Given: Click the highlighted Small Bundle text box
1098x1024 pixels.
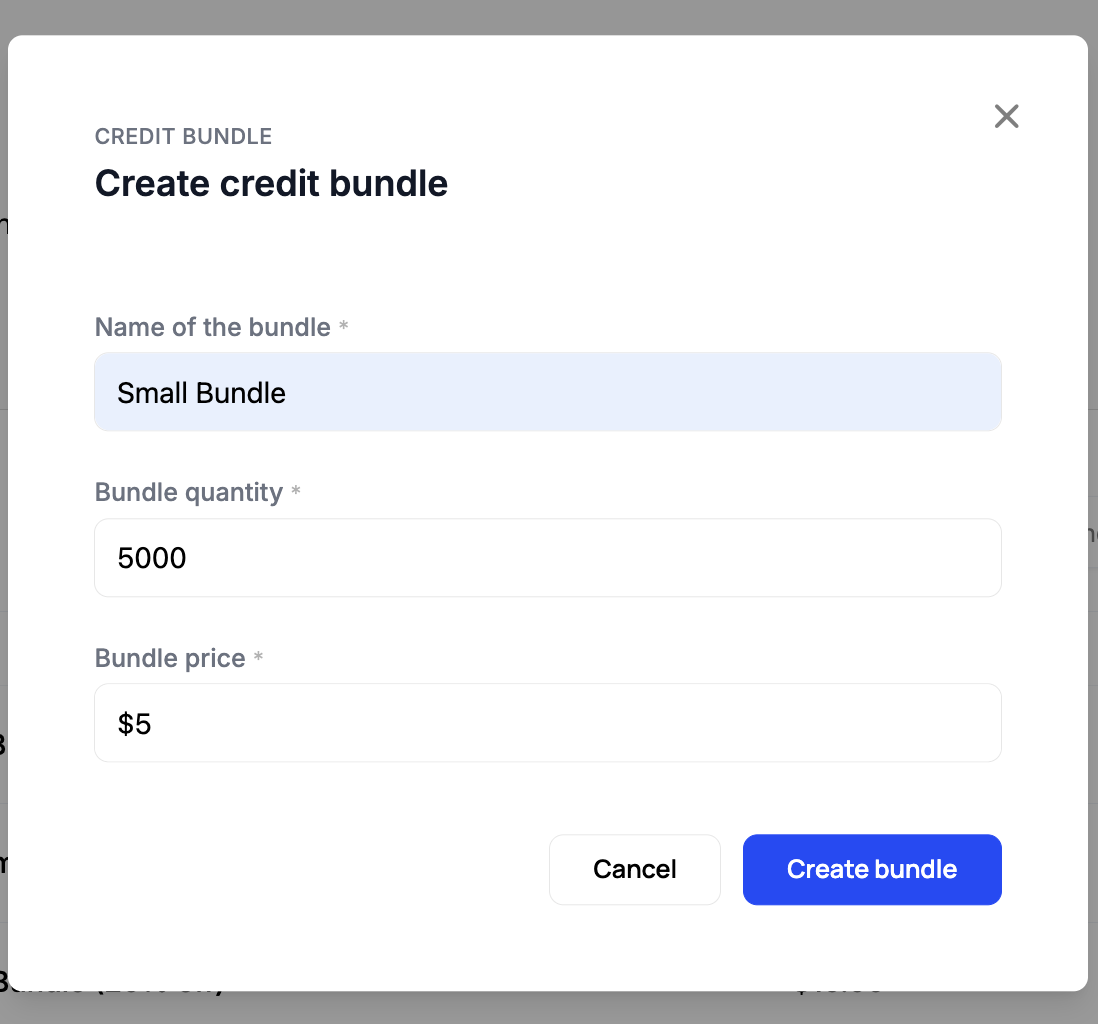Looking at the screenshot, I should 547,392.
